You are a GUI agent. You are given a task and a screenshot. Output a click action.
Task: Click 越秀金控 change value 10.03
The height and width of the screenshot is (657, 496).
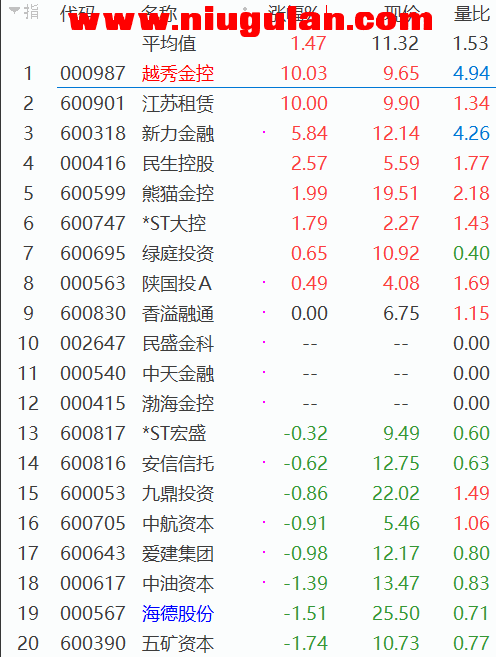304,73
